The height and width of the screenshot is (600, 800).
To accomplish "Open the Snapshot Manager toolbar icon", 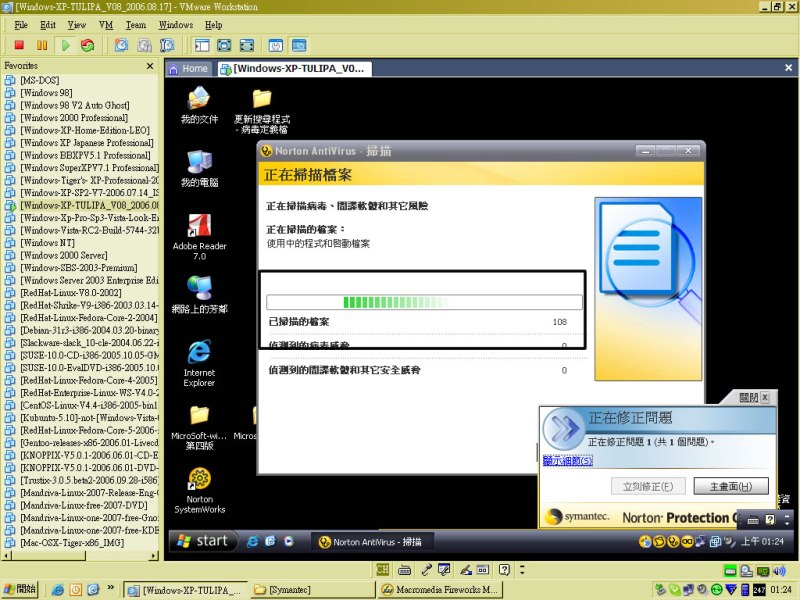I will [167, 45].
